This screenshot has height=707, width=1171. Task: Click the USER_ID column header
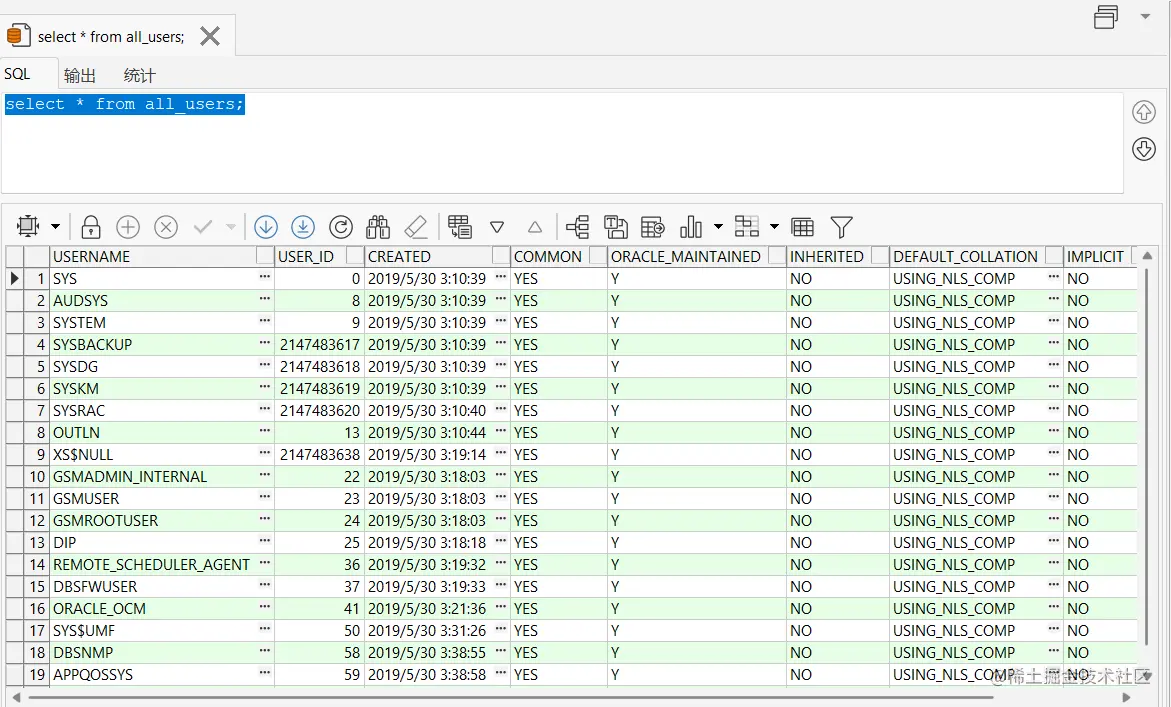(x=311, y=256)
